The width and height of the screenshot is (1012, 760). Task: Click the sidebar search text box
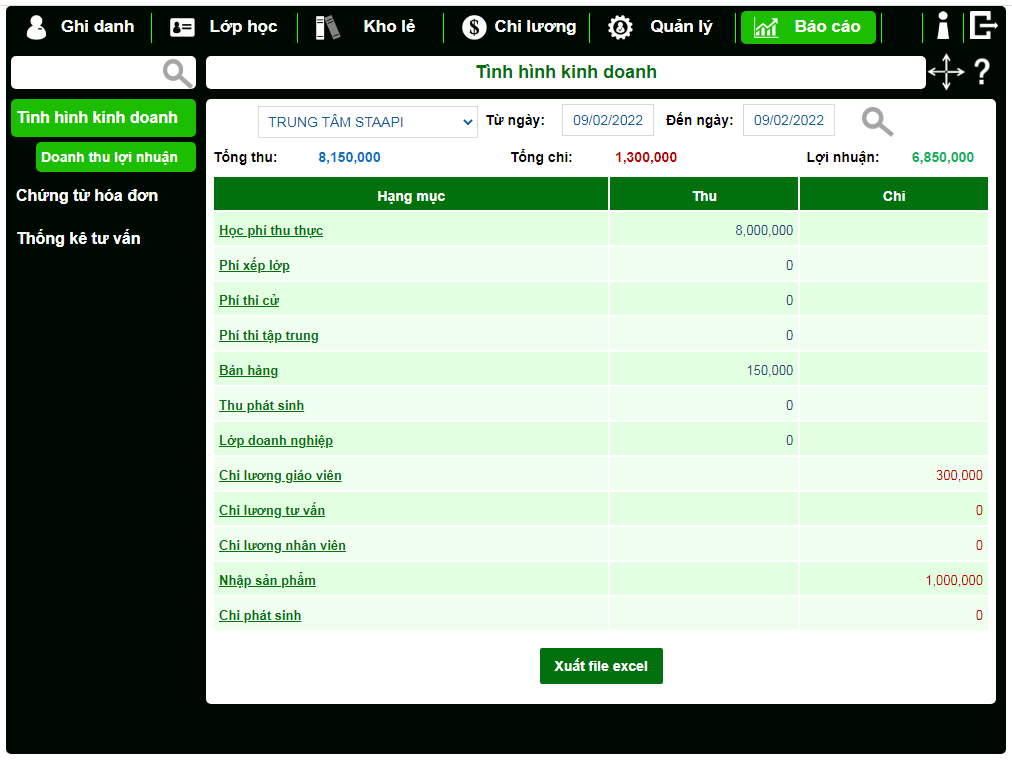[x=87, y=73]
